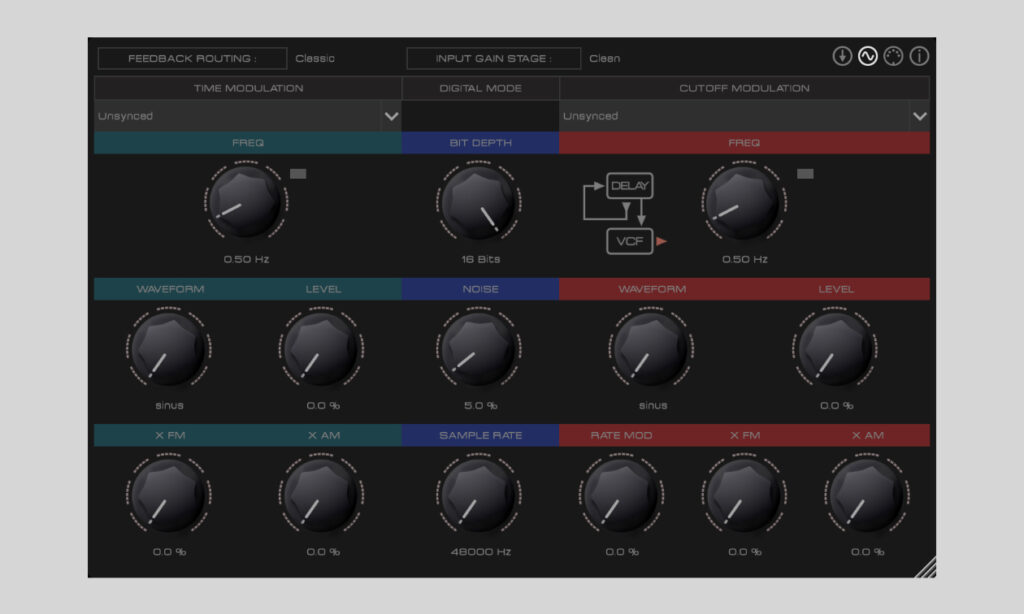Screen dimensions: 1024x614
Task: Click the Cutoff Modulation dropdown chevron
Action: click(920, 116)
